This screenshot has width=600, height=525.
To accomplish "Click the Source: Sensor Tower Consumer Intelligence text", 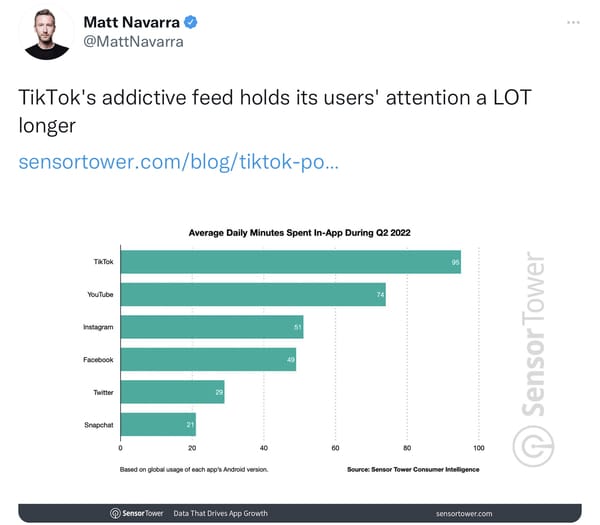I will click(x=413, y=469).
